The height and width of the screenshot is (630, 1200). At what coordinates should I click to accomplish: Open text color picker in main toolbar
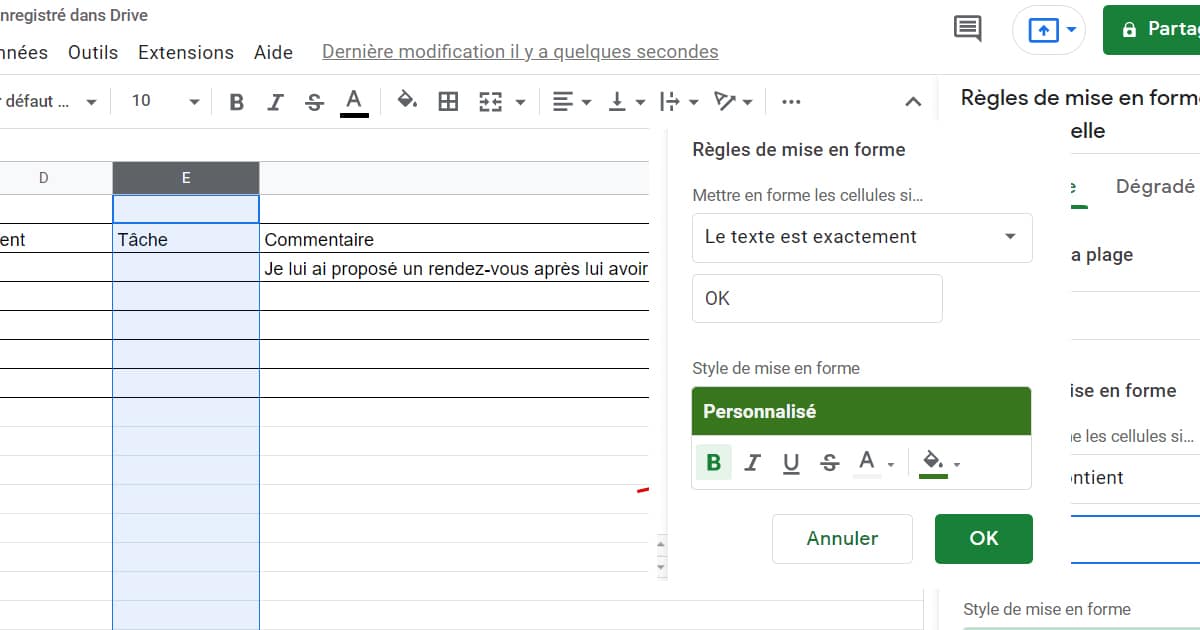click(x=354, y=102)
